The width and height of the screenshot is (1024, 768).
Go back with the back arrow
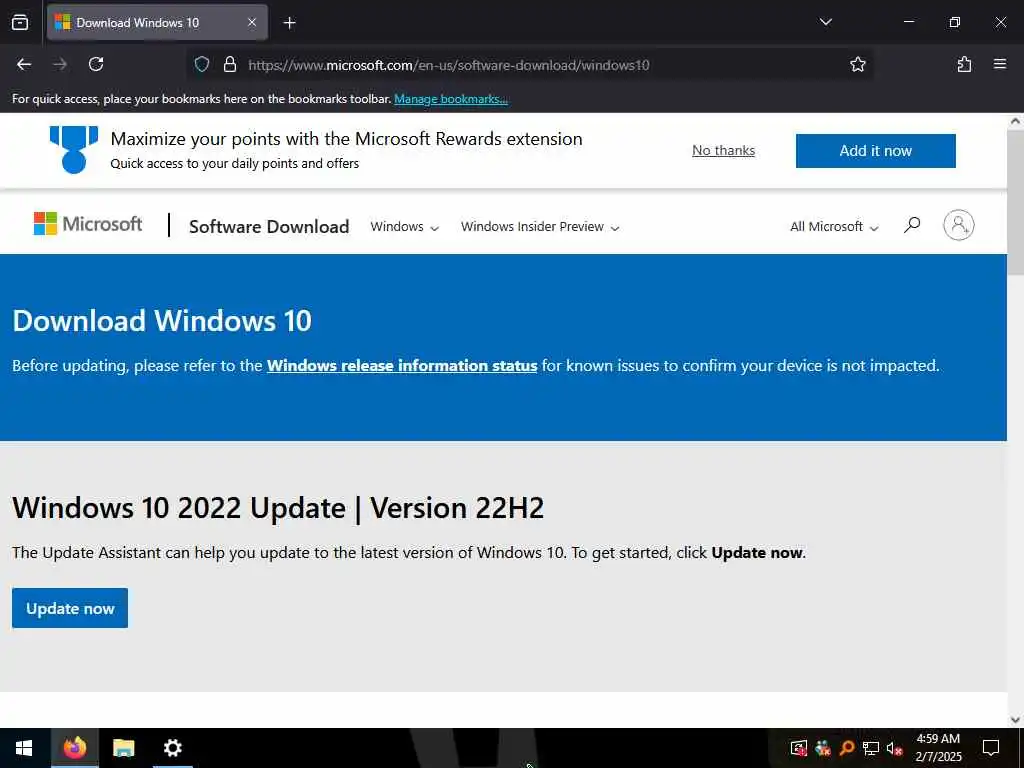click(x=24, y=64)
